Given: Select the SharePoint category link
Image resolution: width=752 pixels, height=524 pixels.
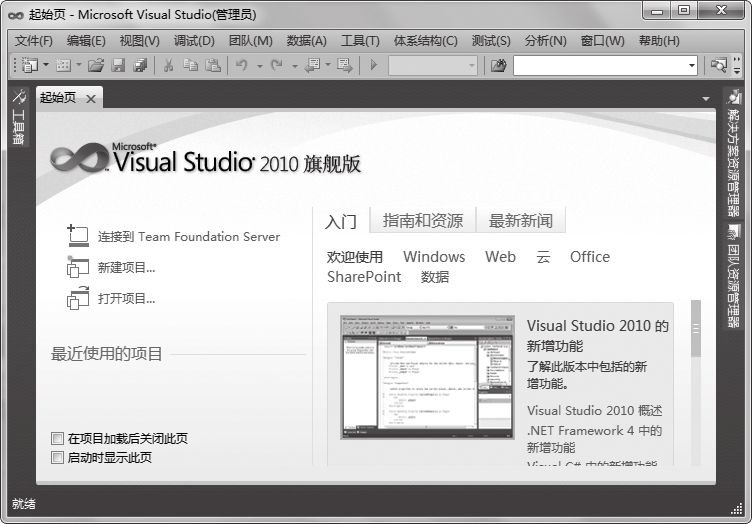Looking at the screenshot, I should tap(364, 277).
